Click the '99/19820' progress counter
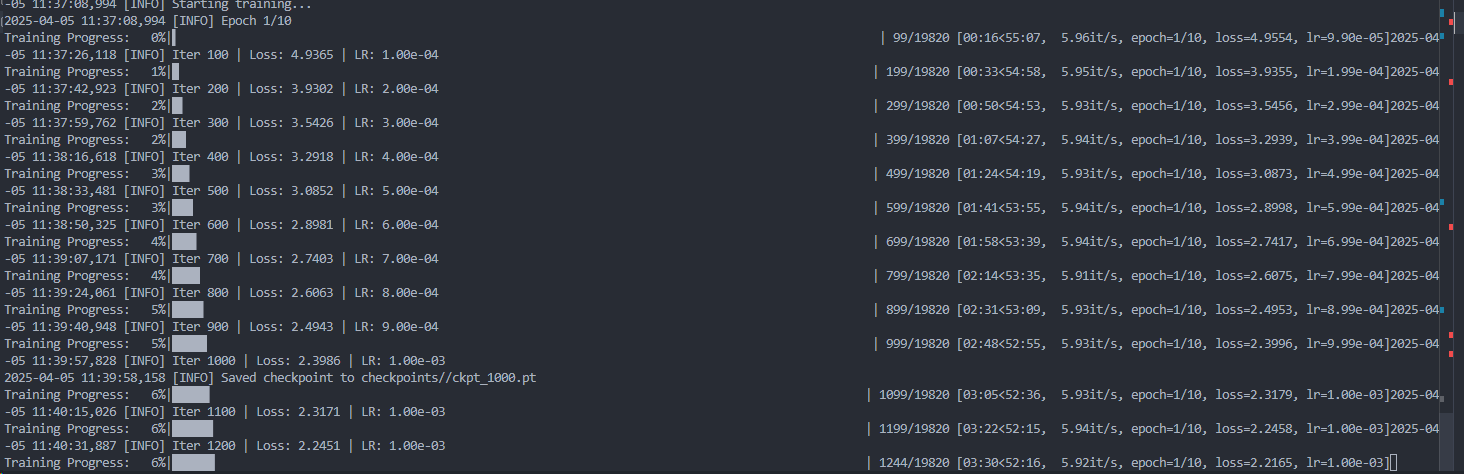This screenshot has width=1464, height=474. click(x=921, y=37)
